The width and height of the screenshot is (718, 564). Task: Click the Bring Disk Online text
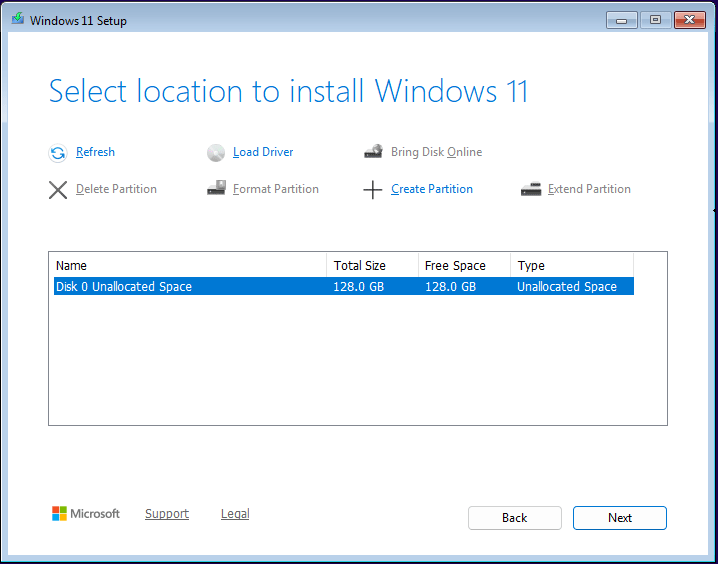(x=436, y=152)
